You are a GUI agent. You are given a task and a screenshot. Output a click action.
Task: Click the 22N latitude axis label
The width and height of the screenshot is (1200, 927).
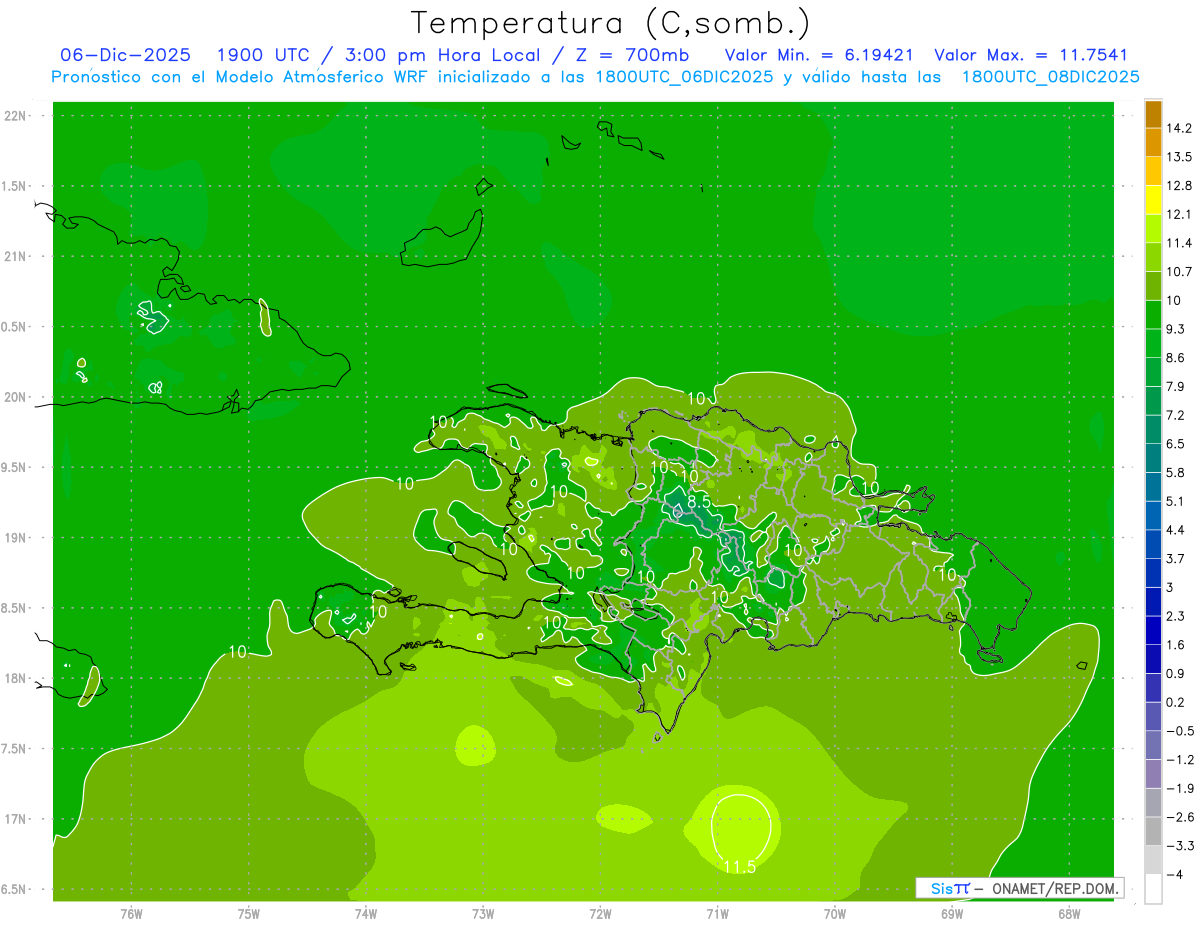(x=15, y=116)
